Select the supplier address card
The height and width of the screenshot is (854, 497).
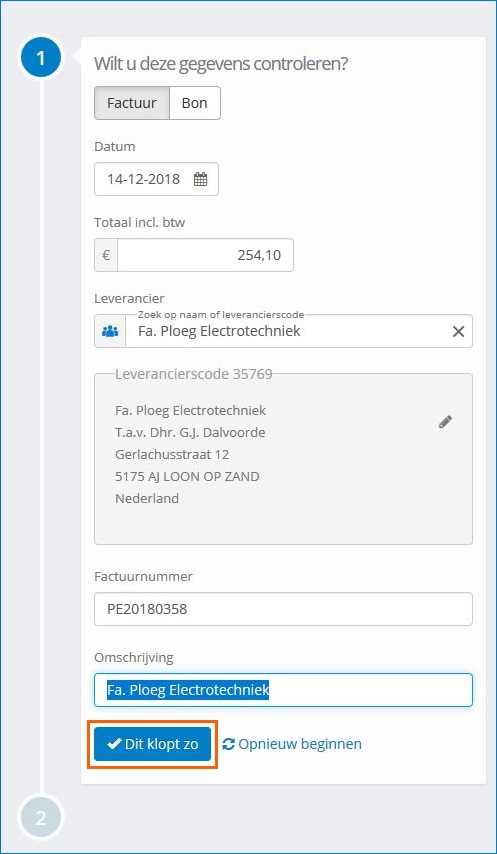click(x=283, y=459)
